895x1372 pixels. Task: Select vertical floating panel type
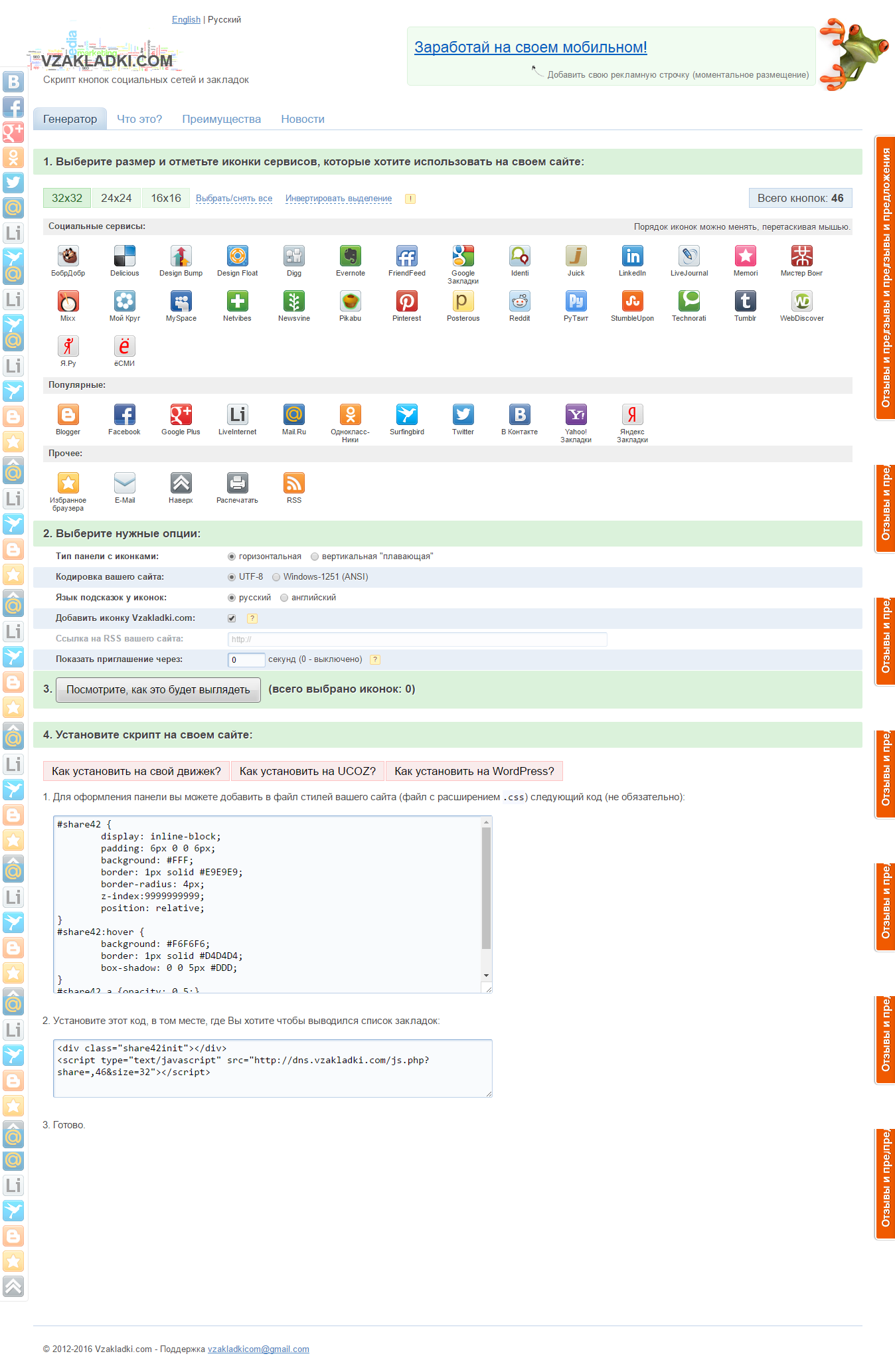[x=315, y=557]
